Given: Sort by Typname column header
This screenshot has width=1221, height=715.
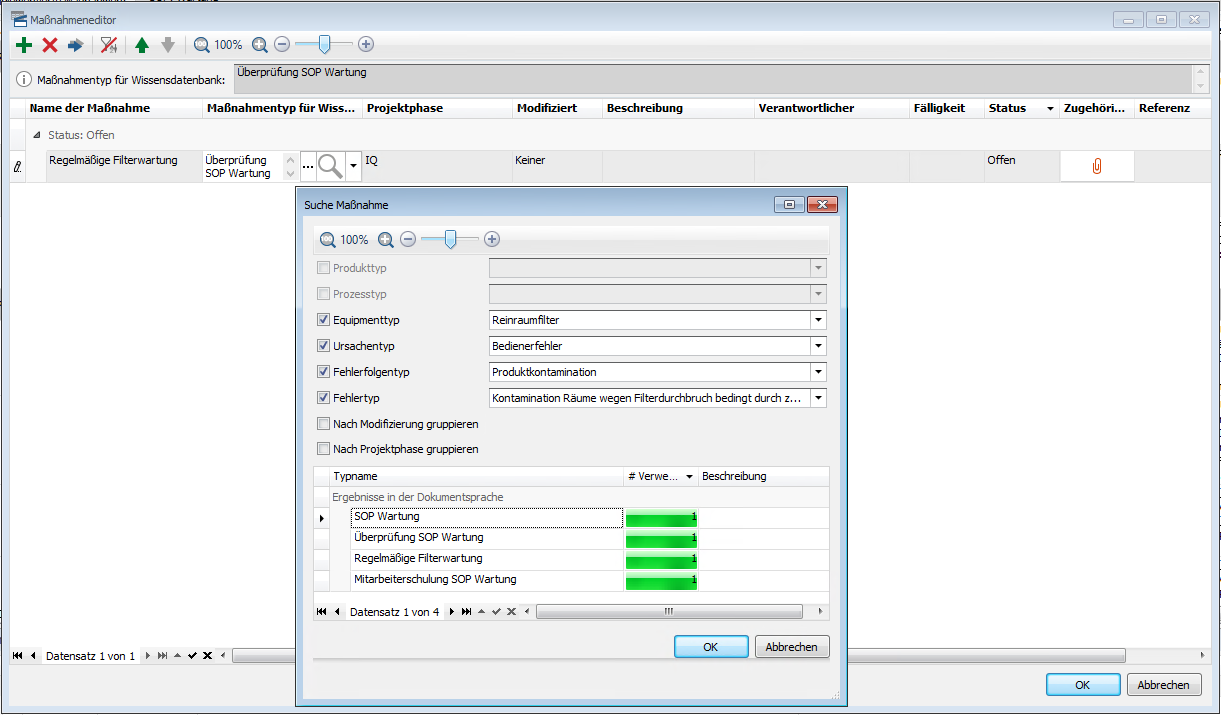Looking at the screenshot, I should pos(475,477).
